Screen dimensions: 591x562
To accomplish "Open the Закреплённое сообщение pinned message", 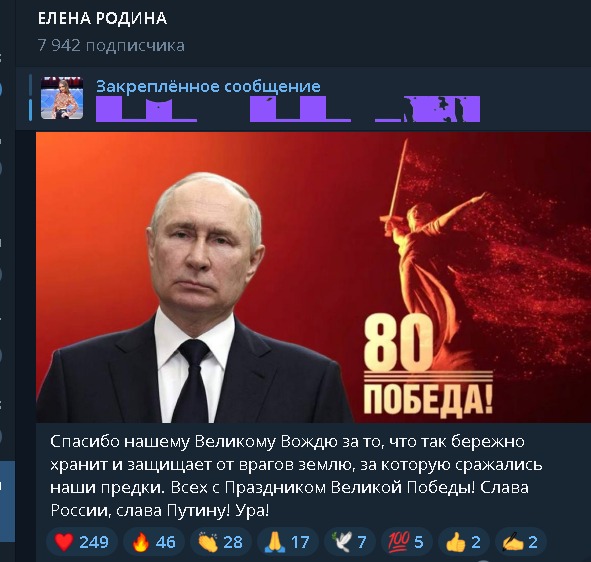I will [208, 86].
